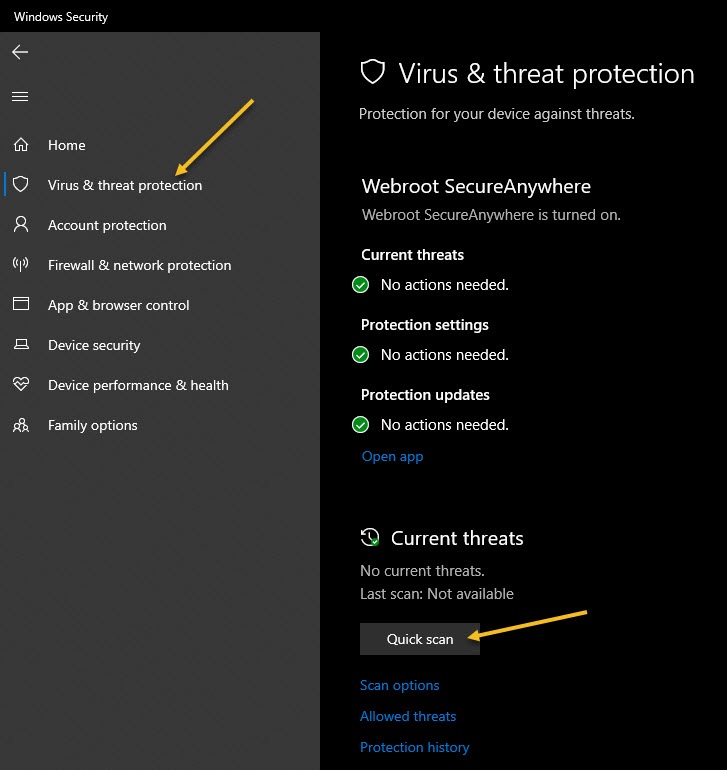Screen dimensions: 727x770
Task: Click the Device security laptop icon
Action: pos(20,345)
